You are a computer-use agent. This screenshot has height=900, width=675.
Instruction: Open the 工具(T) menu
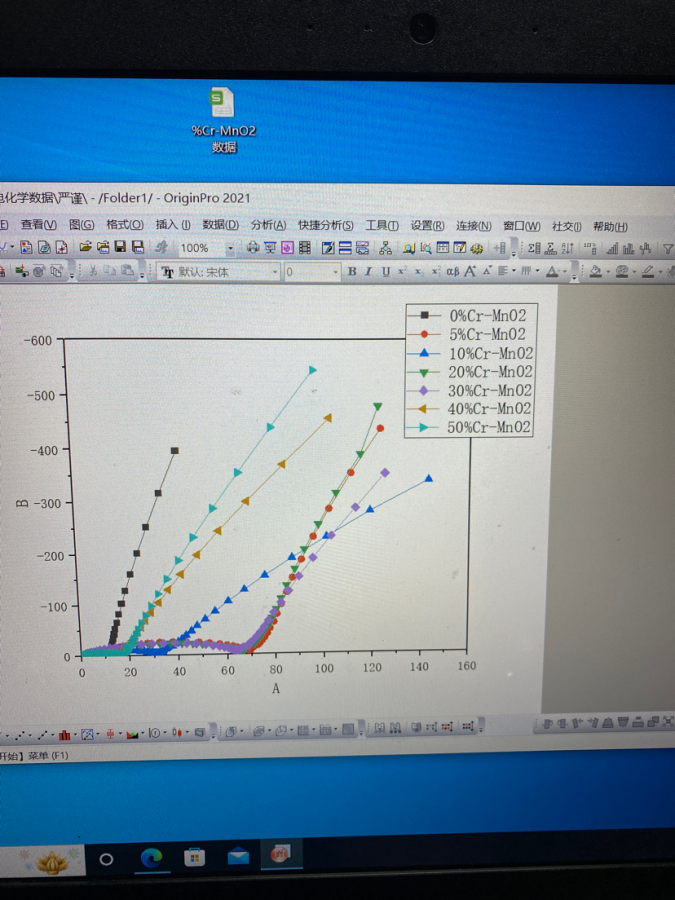[382, 226]
